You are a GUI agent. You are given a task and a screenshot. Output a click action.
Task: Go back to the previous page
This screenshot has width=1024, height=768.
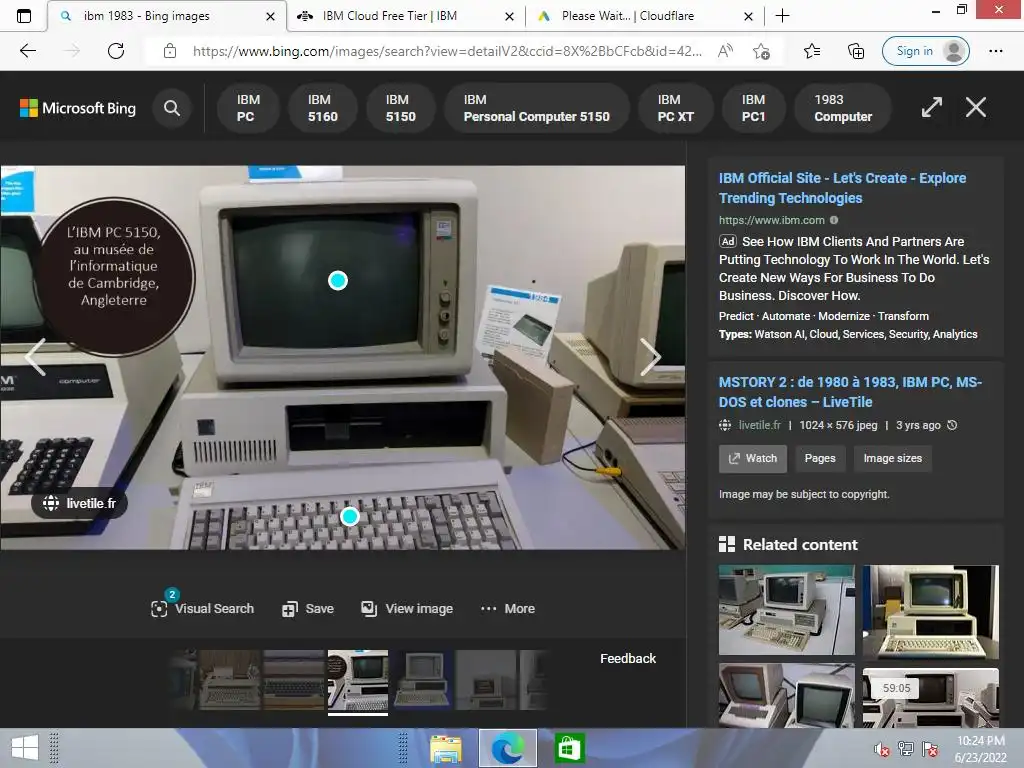coord(27,51)
